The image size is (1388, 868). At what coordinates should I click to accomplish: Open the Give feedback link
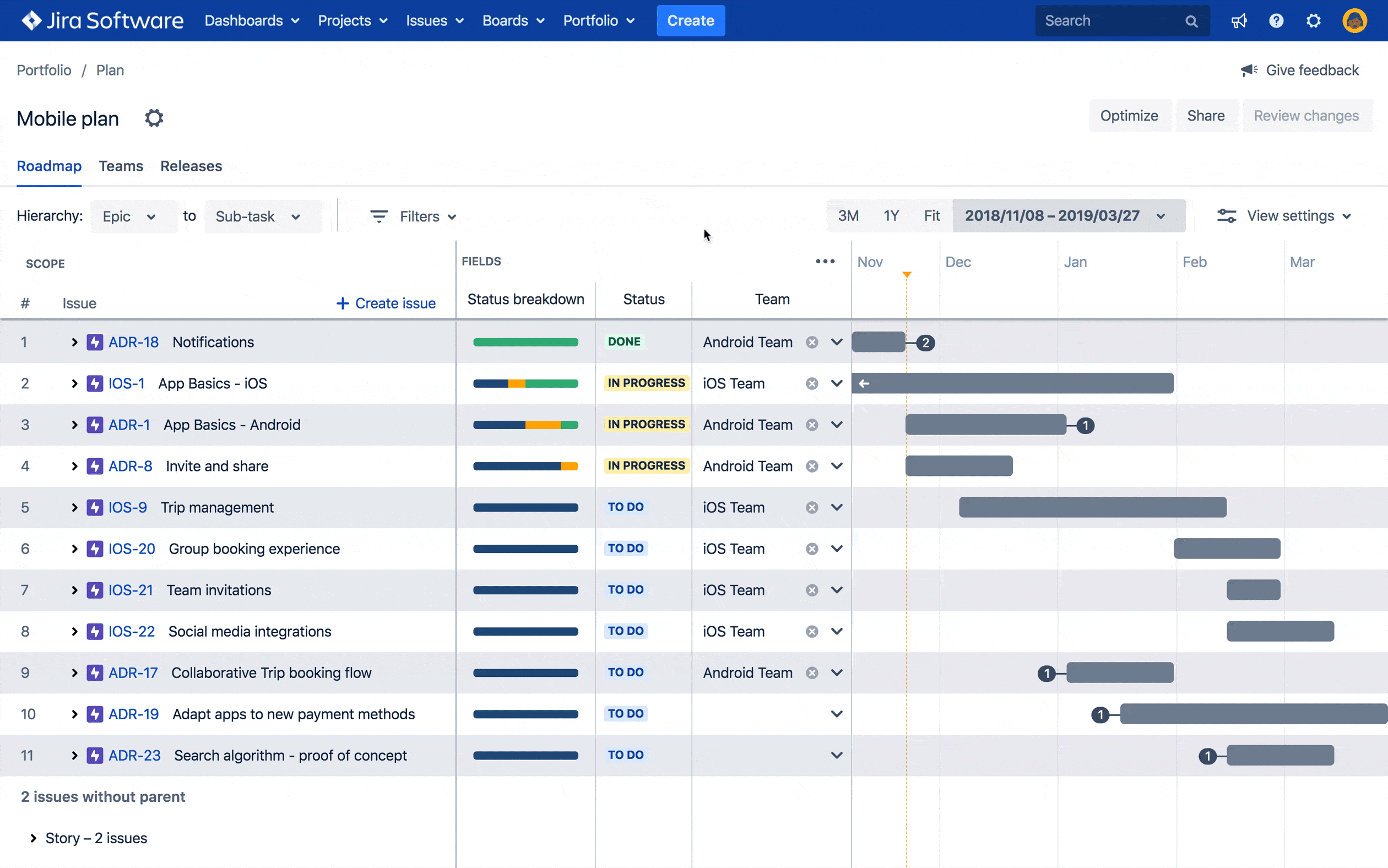(1312, 69)
